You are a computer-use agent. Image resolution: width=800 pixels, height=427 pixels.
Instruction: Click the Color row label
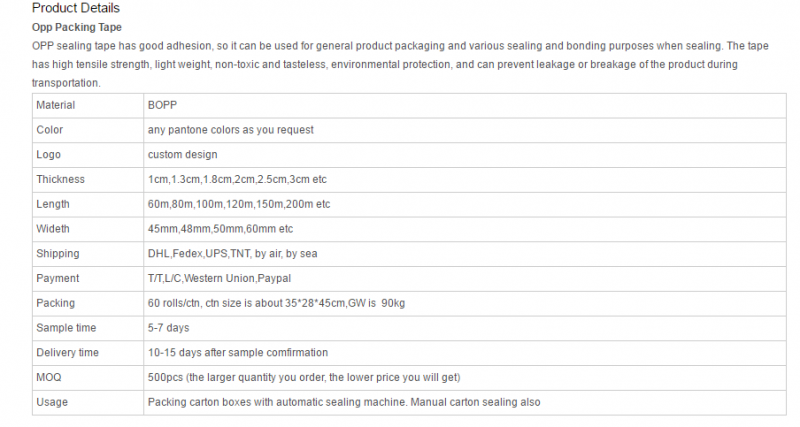click(49, 130)
